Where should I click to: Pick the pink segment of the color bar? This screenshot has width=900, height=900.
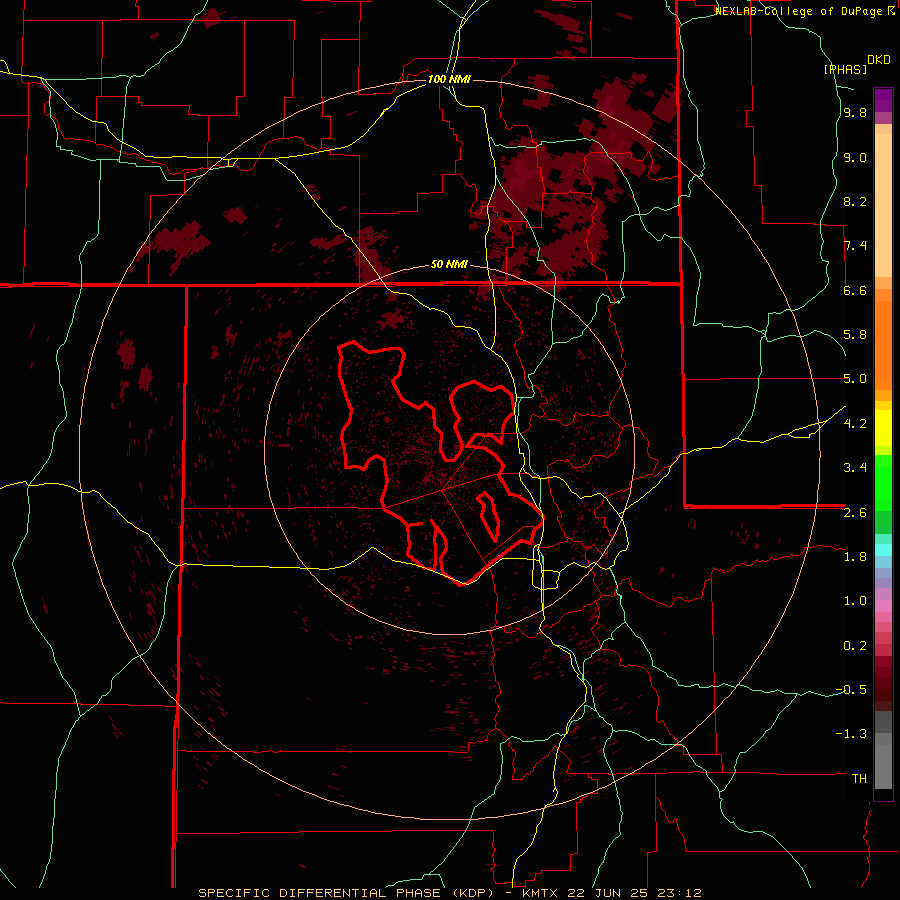coord(883,606)
